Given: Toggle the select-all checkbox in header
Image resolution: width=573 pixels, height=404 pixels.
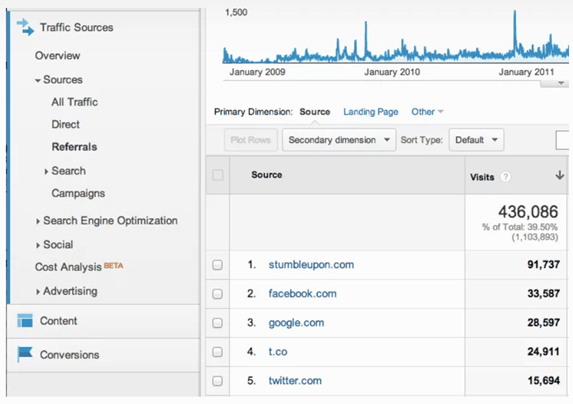Looking at the screenshot, I should click(x=218, y=175).
